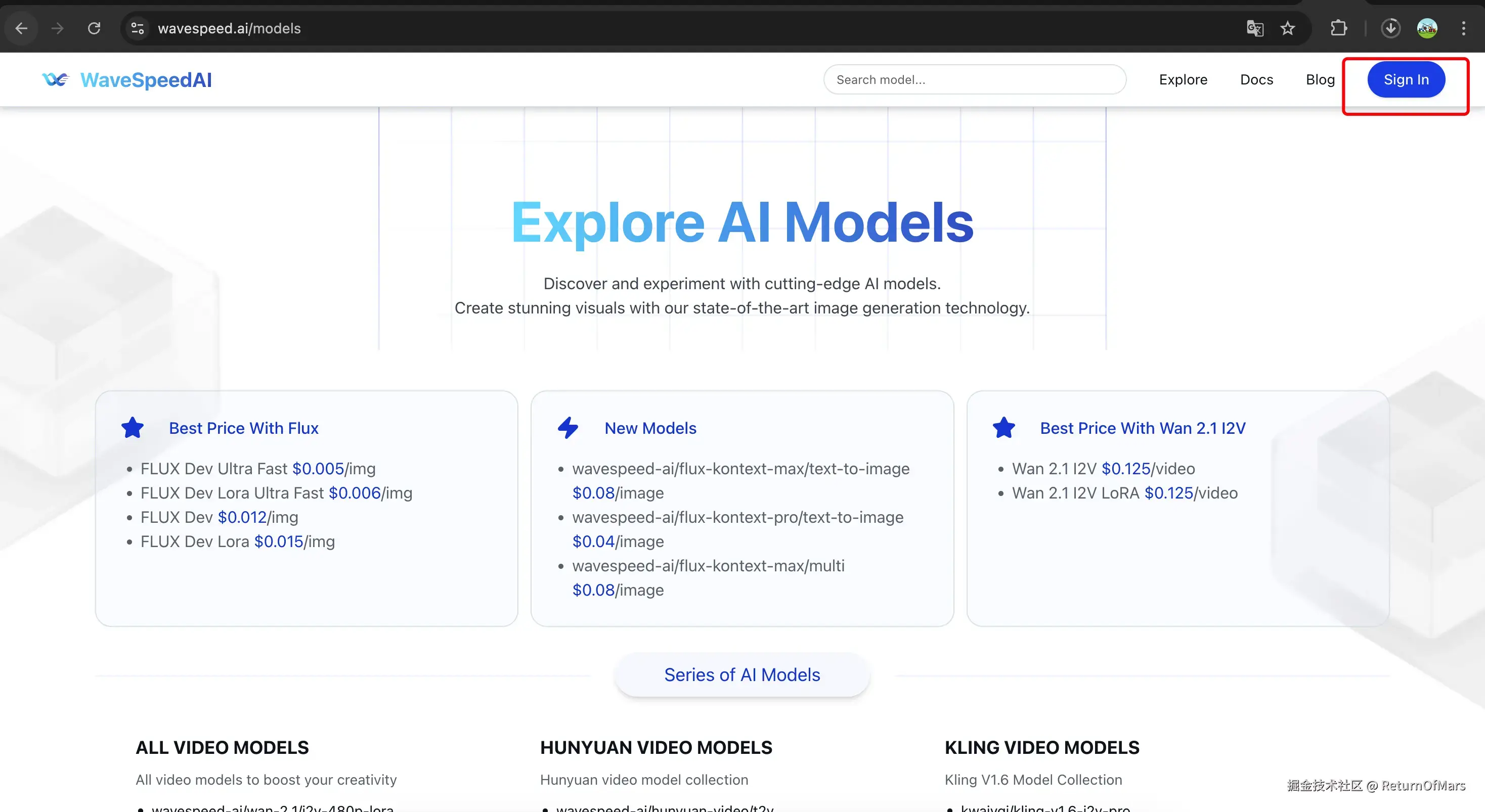Open the browser extensions puzzle icon
This screenshot has height=812, width=1485.
click(x=1339, y=28)
